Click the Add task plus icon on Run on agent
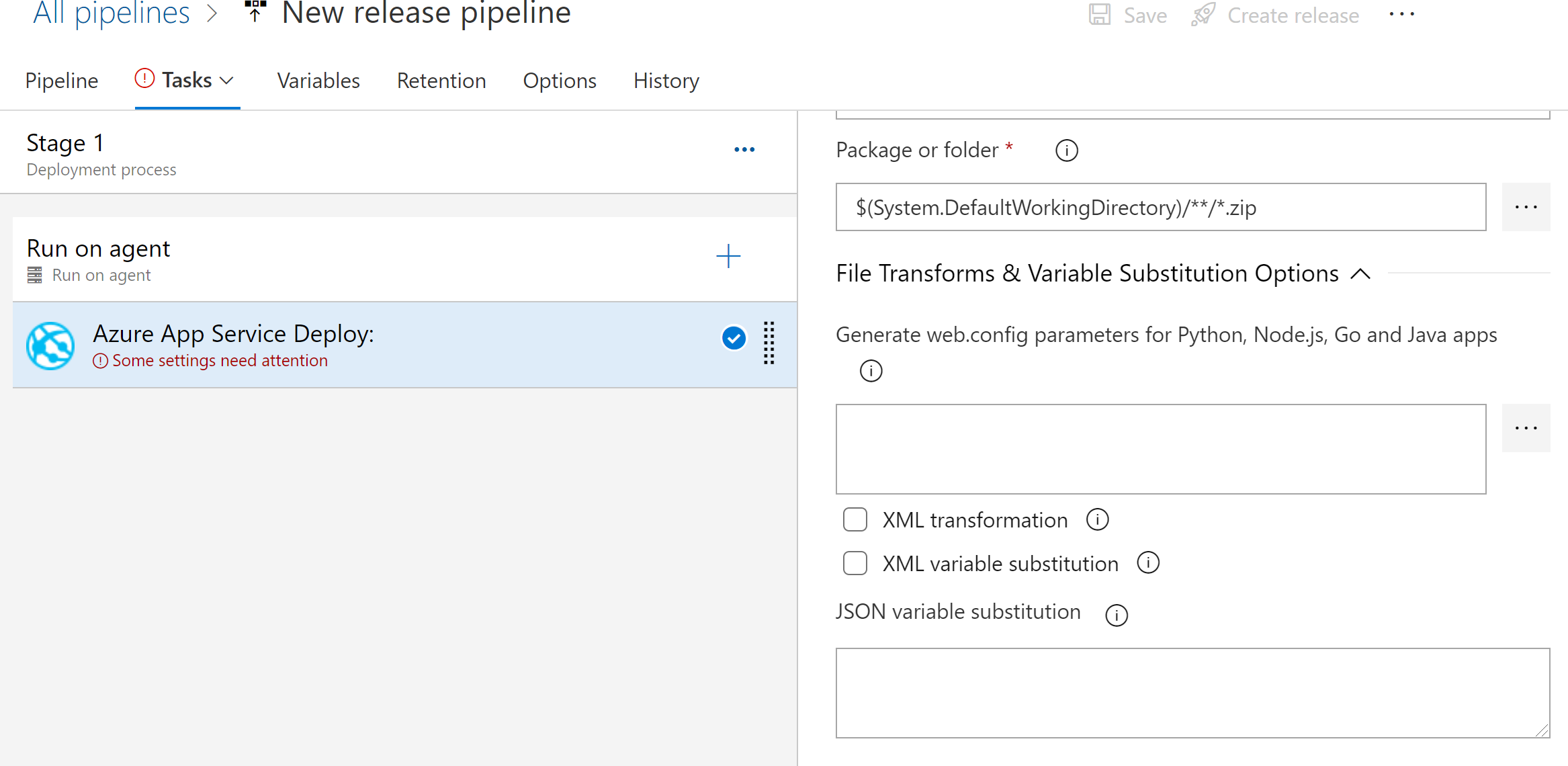The image size is (1568, 766). 727,256
